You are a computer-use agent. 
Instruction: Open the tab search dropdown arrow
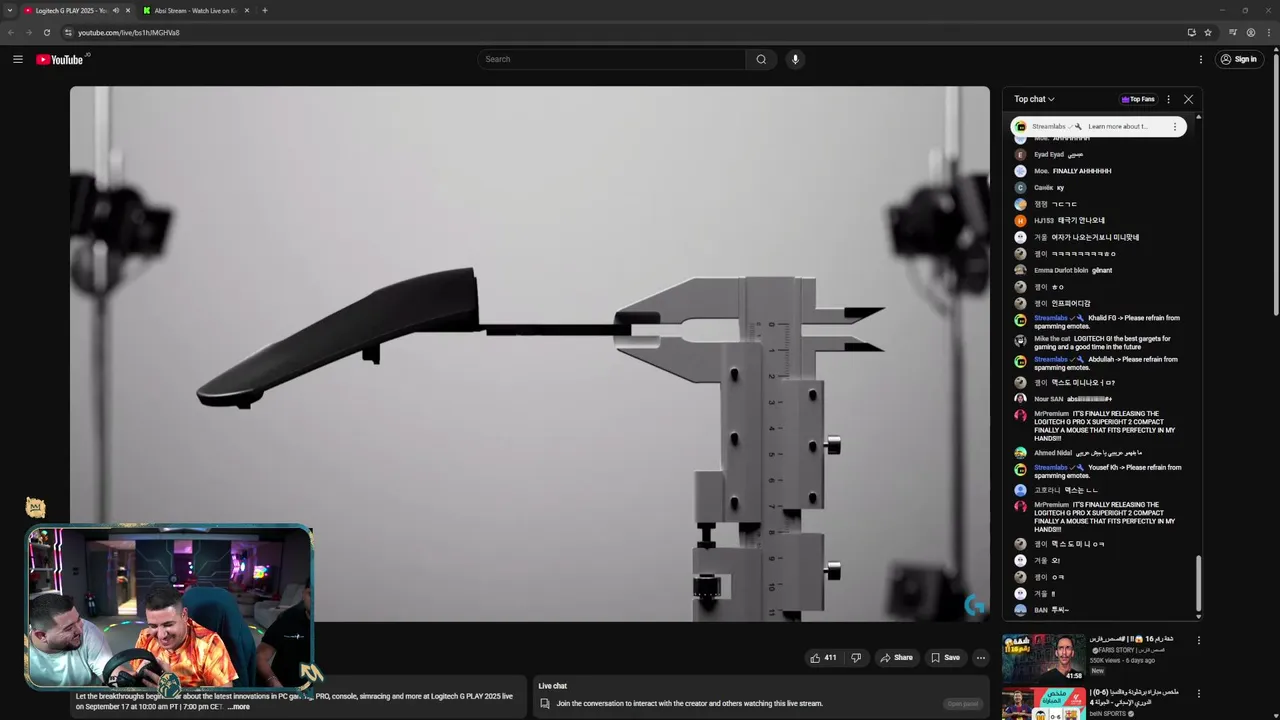coord(9,10)
